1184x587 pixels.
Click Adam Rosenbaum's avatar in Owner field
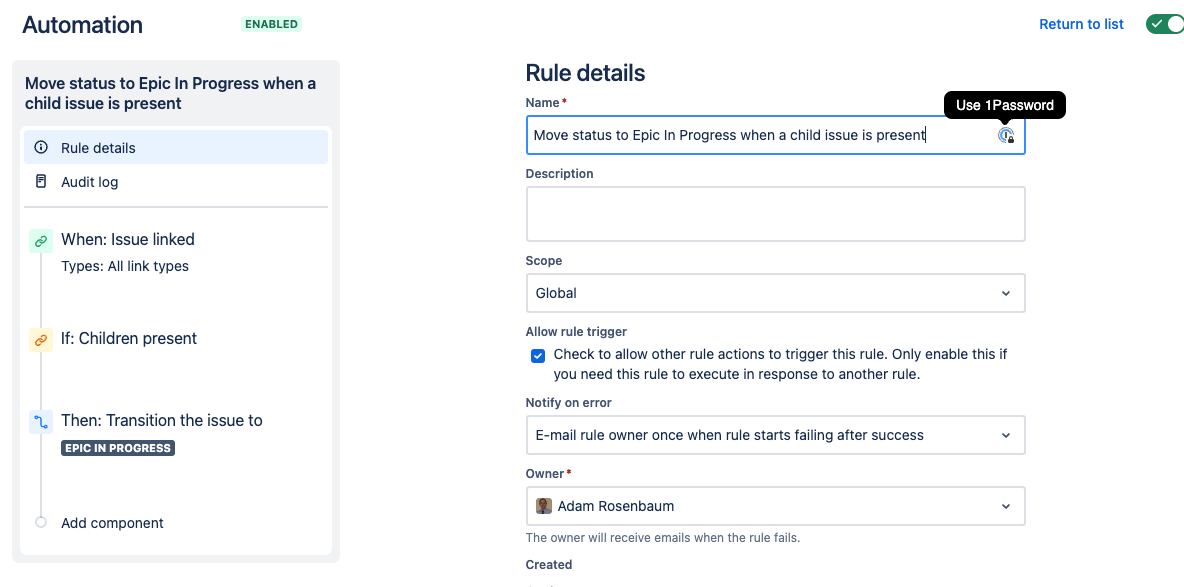tap(544, 506)
